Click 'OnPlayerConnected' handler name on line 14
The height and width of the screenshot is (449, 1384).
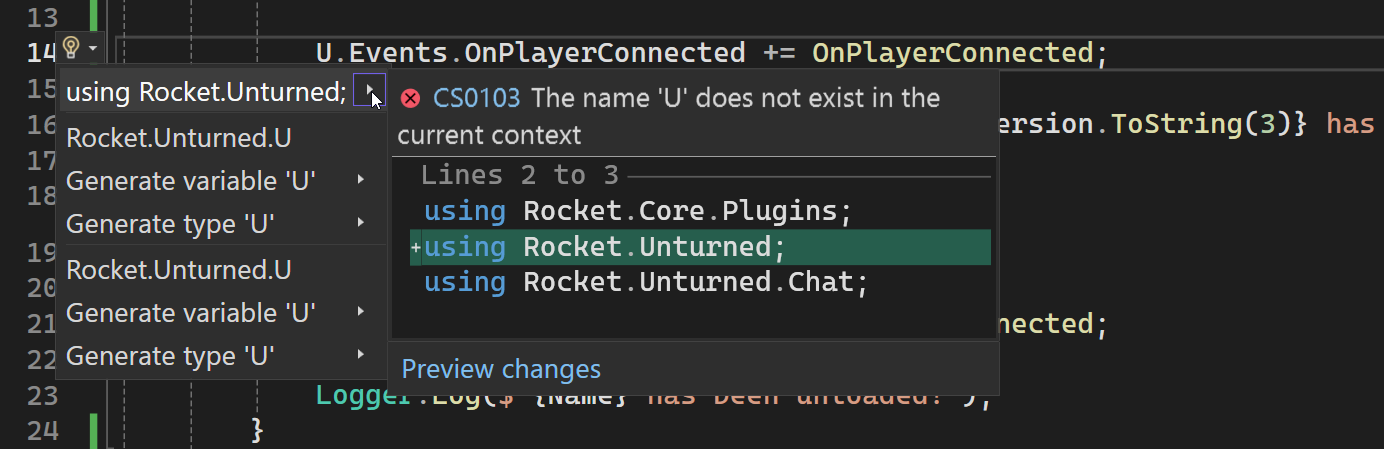click(951, 52)
